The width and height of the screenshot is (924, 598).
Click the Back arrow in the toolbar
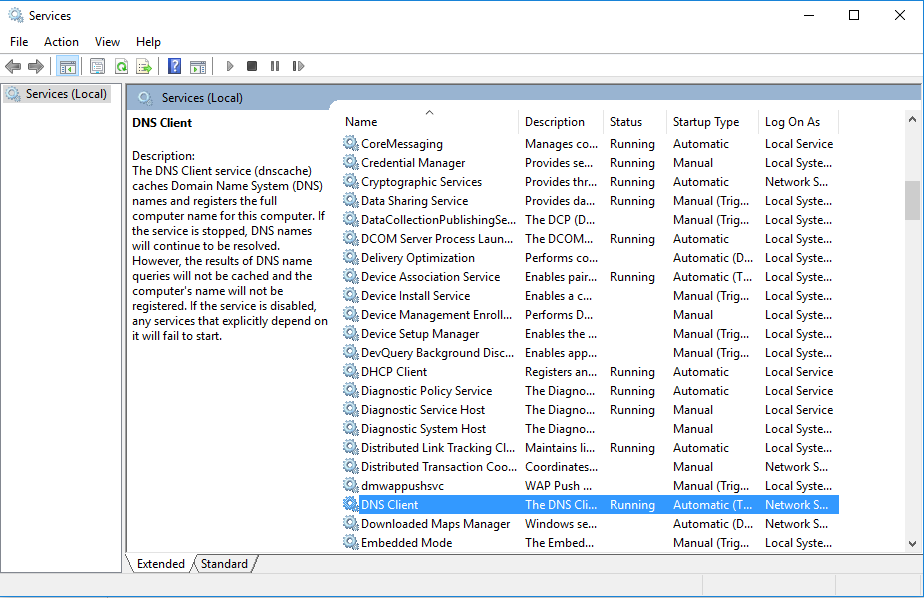coord(13,67)
